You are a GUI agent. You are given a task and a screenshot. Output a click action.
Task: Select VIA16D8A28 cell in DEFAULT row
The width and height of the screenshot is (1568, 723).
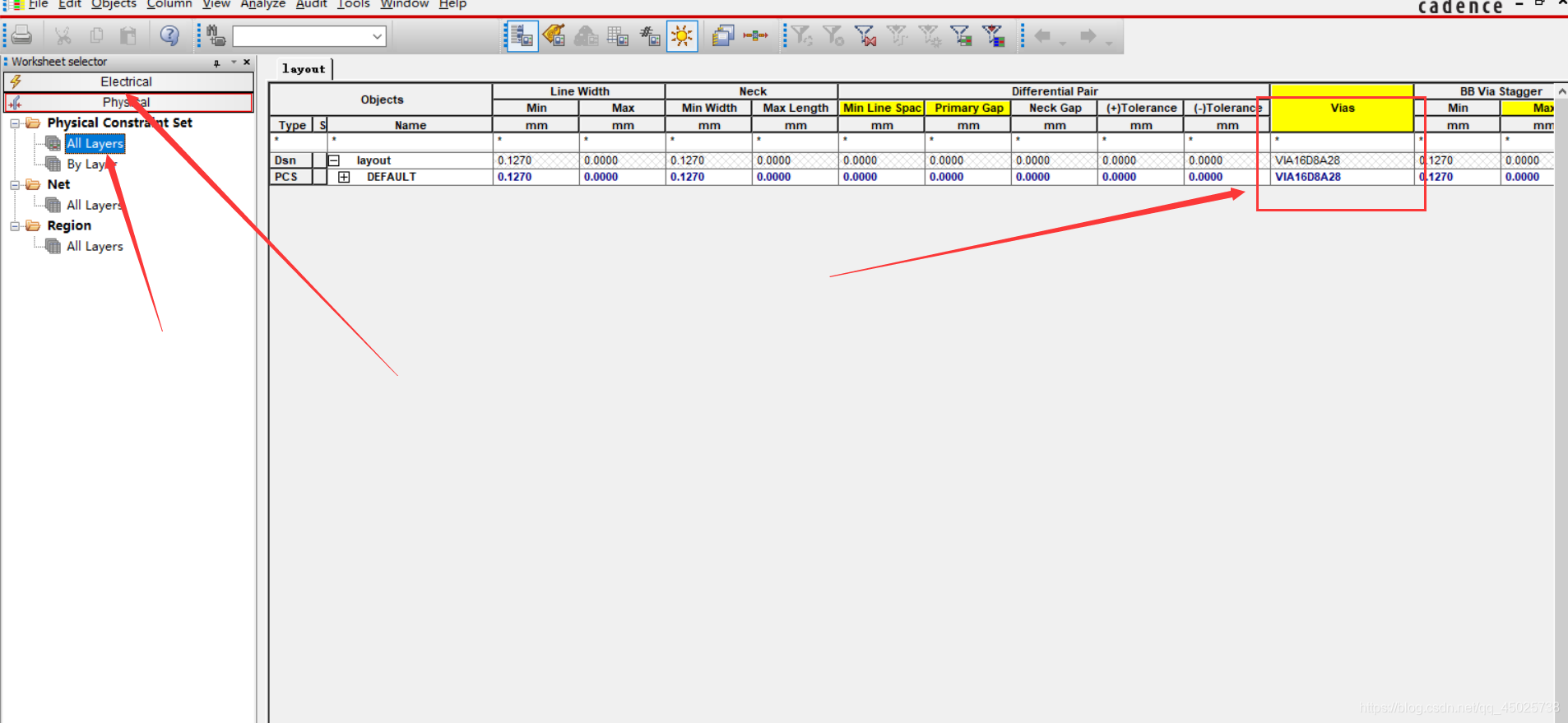[x=1342, y=177]
